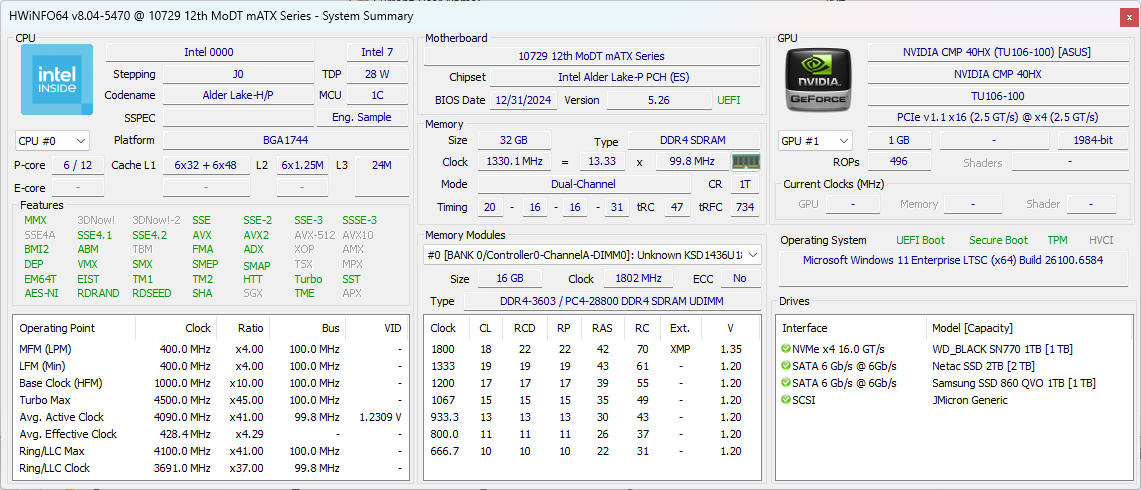Viewport: 1141px width, 490px height.
Task: Click the Intel Inside CPU logo
Action: [57, 79]
